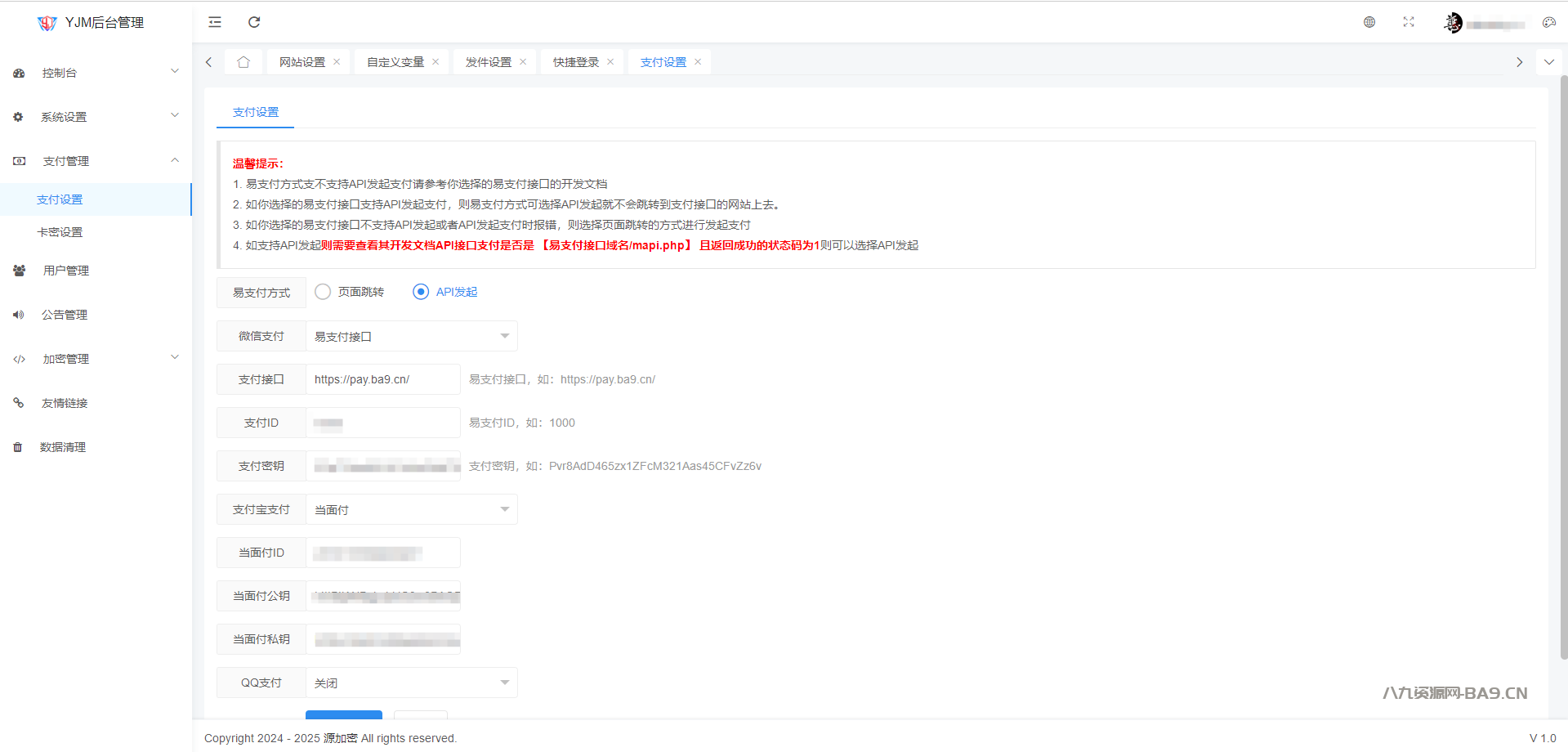Open the 微信支付 dropdown
The width and height of the screenshot is (1568, 752).
click(411, 336)
